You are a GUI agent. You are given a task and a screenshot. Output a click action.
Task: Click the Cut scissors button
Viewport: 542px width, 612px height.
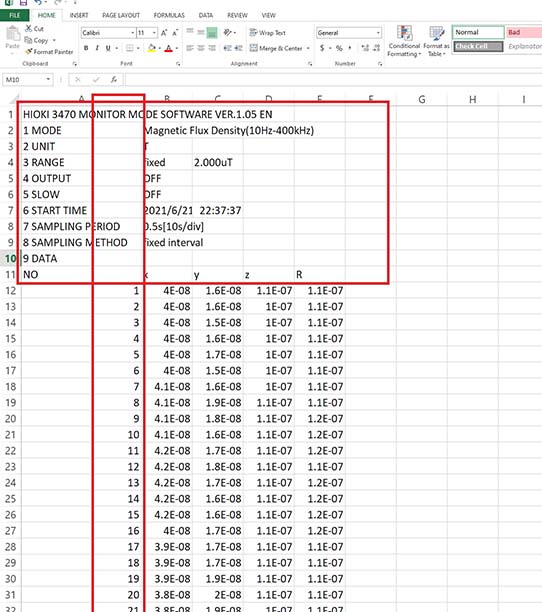34,29
